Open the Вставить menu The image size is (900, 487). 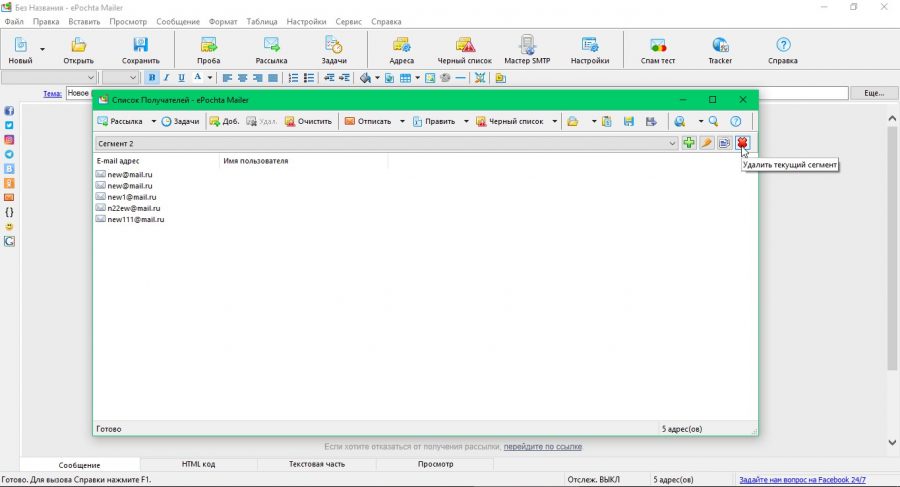click(x=84, y=21)
